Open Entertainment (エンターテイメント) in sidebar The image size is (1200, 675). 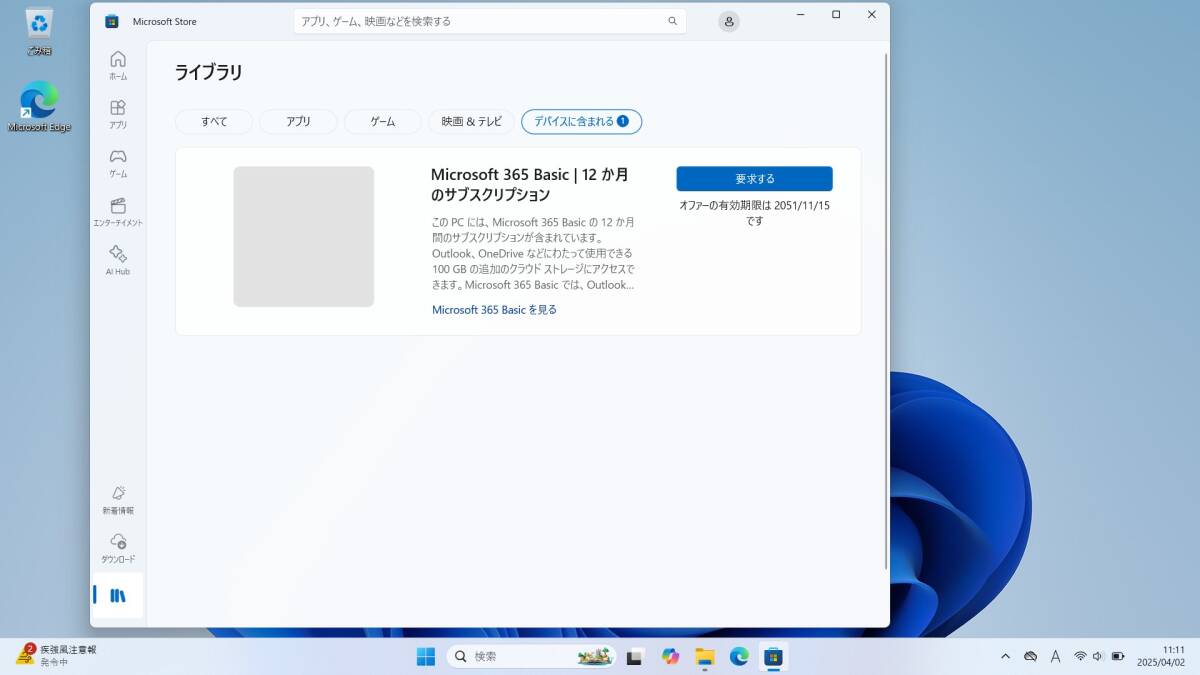pos(118,212)
